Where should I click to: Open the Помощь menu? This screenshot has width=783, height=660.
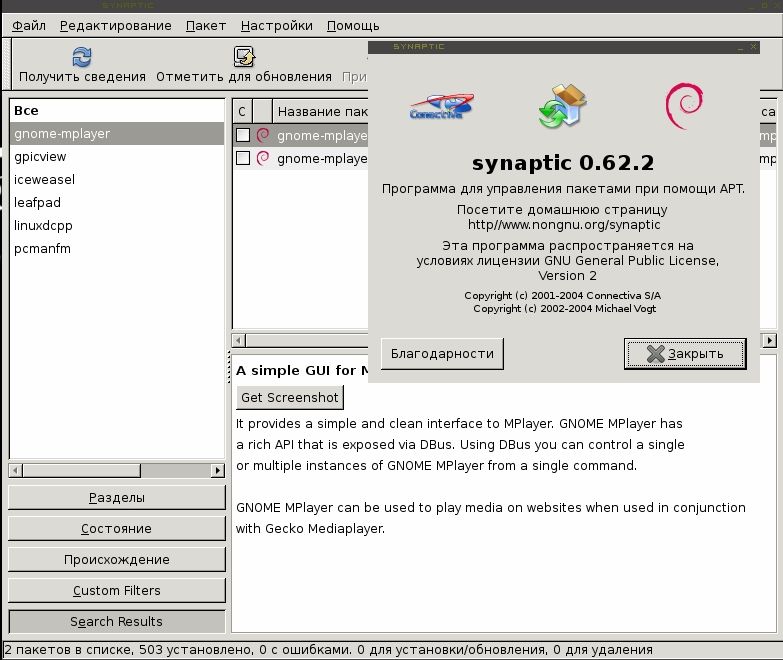coord(353,25)
